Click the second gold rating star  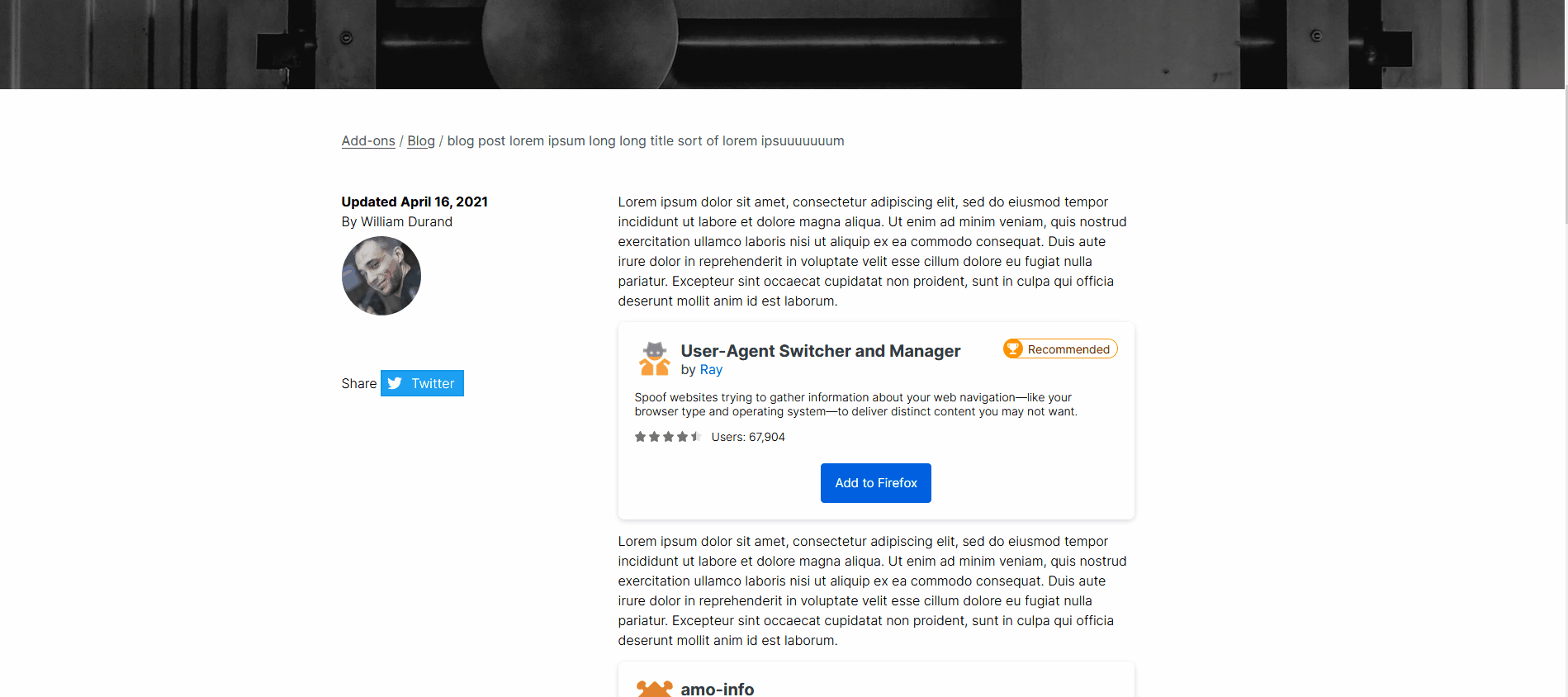tap(654, 436)
